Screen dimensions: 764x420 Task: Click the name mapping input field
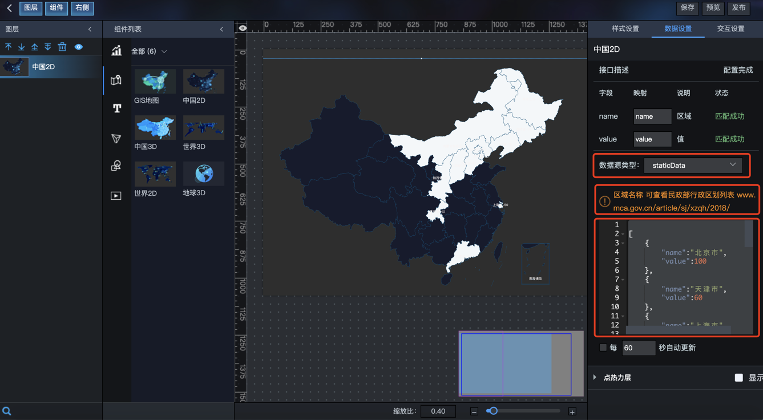(652, 116)
